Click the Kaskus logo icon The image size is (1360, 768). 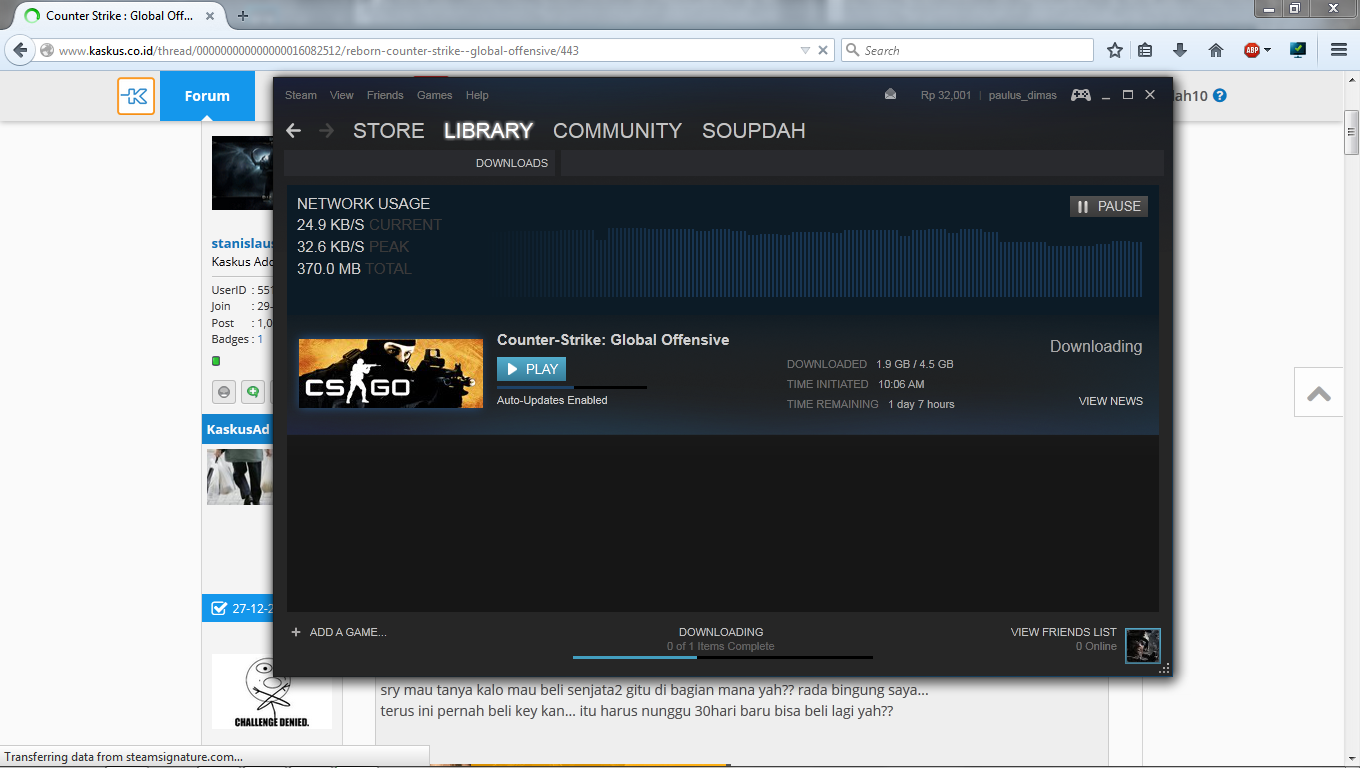pyautogui.click(x=136, y=96)
